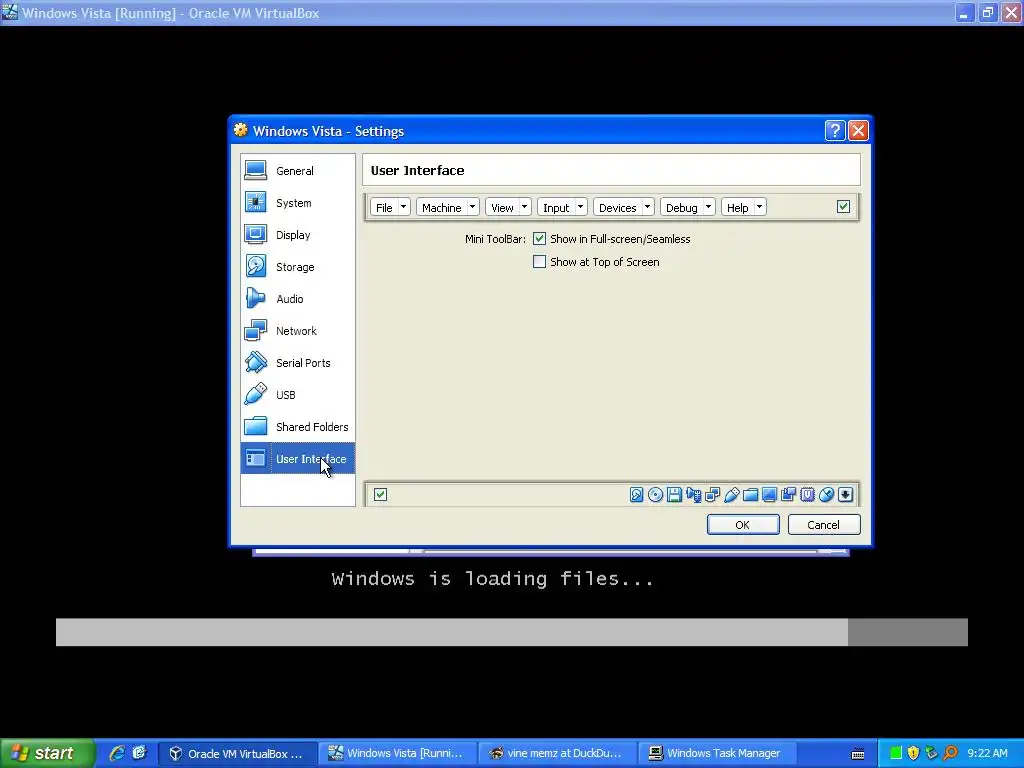Image resolution: width=1024 pixels, height=768 pixels.
Task: Launch Internet Explorer from quick launch
Action: [117, 753]
